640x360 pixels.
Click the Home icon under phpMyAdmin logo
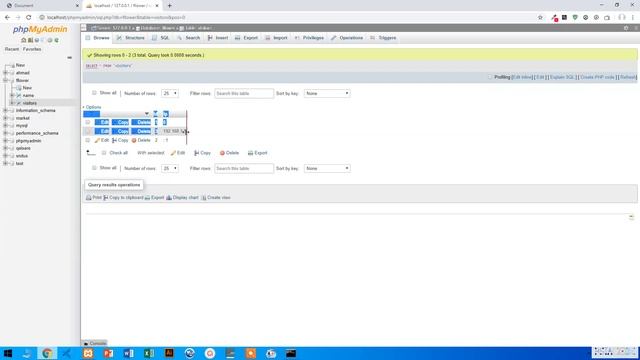(24, 40)
